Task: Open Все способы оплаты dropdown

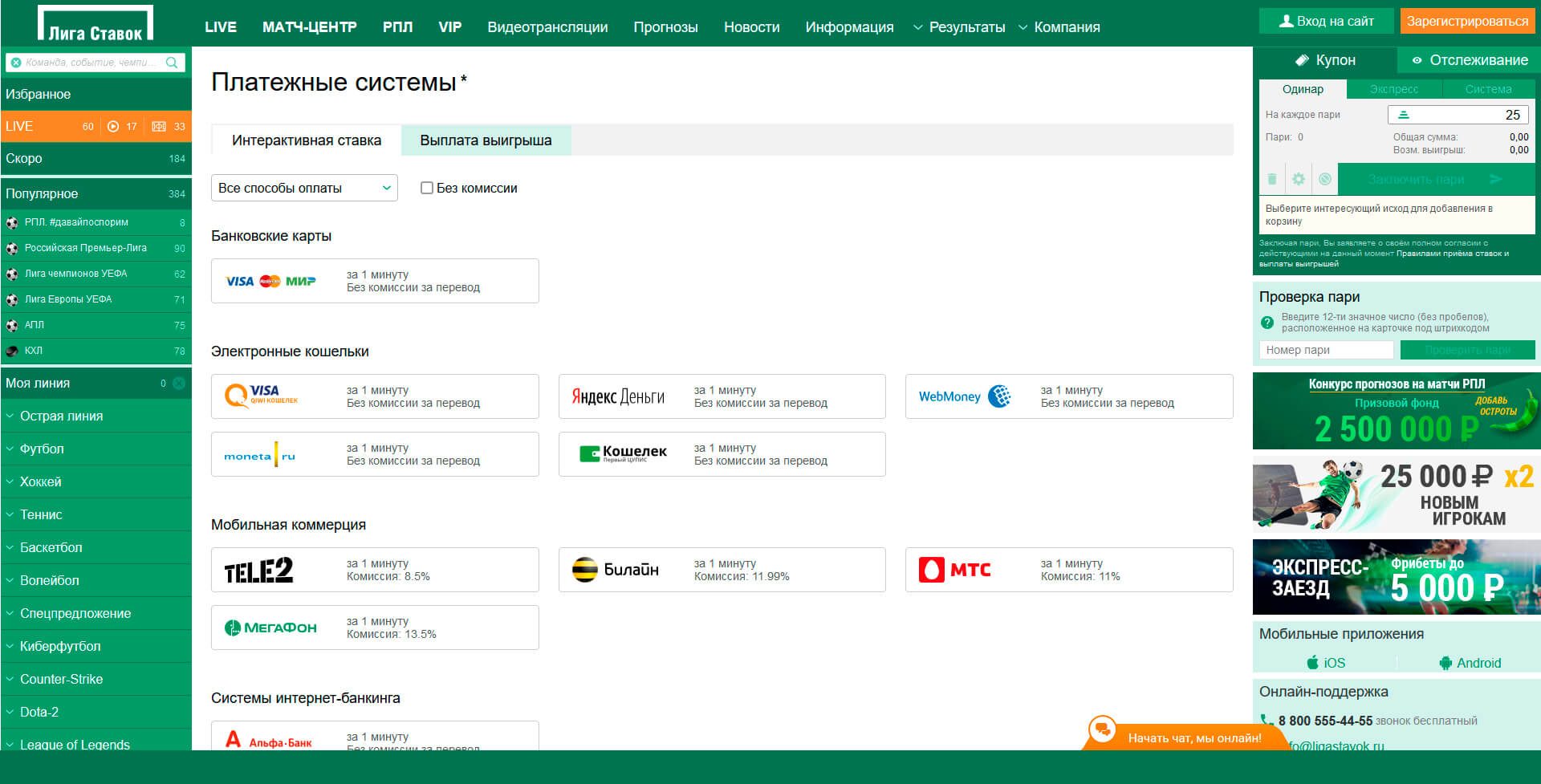Action: (x=304, y=188)
